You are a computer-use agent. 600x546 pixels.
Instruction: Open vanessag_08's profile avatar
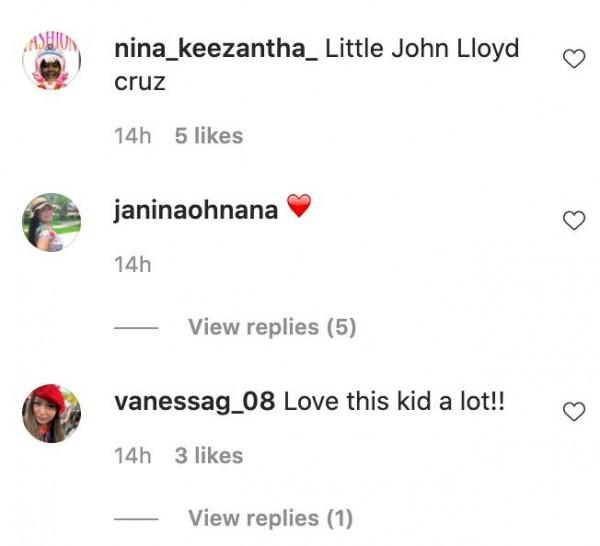51,412
